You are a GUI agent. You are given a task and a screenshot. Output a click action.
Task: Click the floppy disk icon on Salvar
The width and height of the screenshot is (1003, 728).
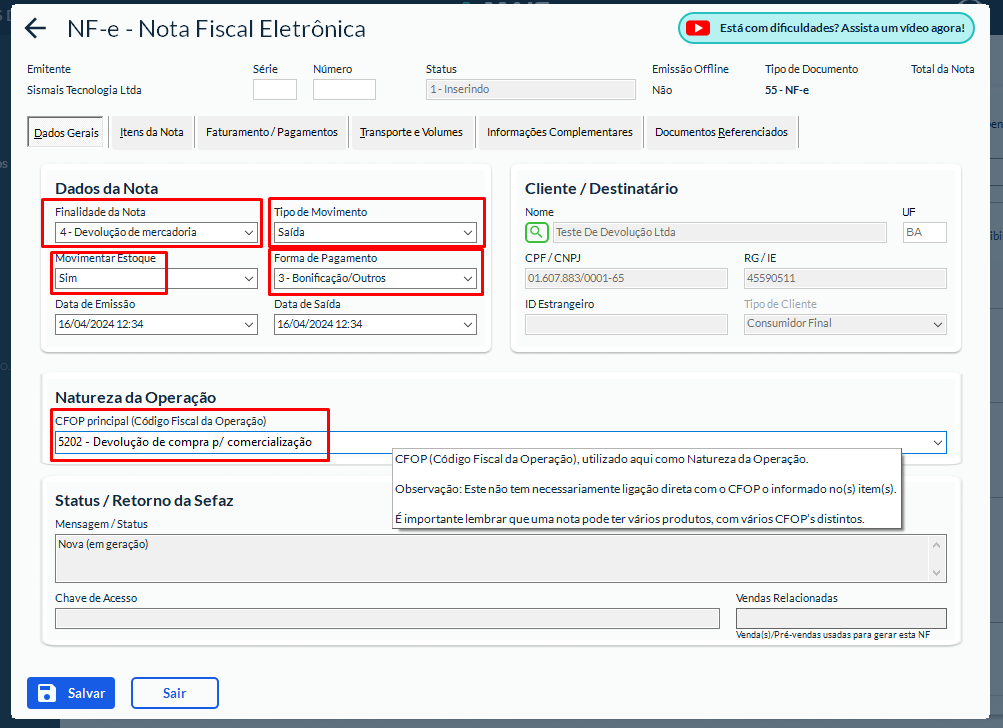pos(47,693)
